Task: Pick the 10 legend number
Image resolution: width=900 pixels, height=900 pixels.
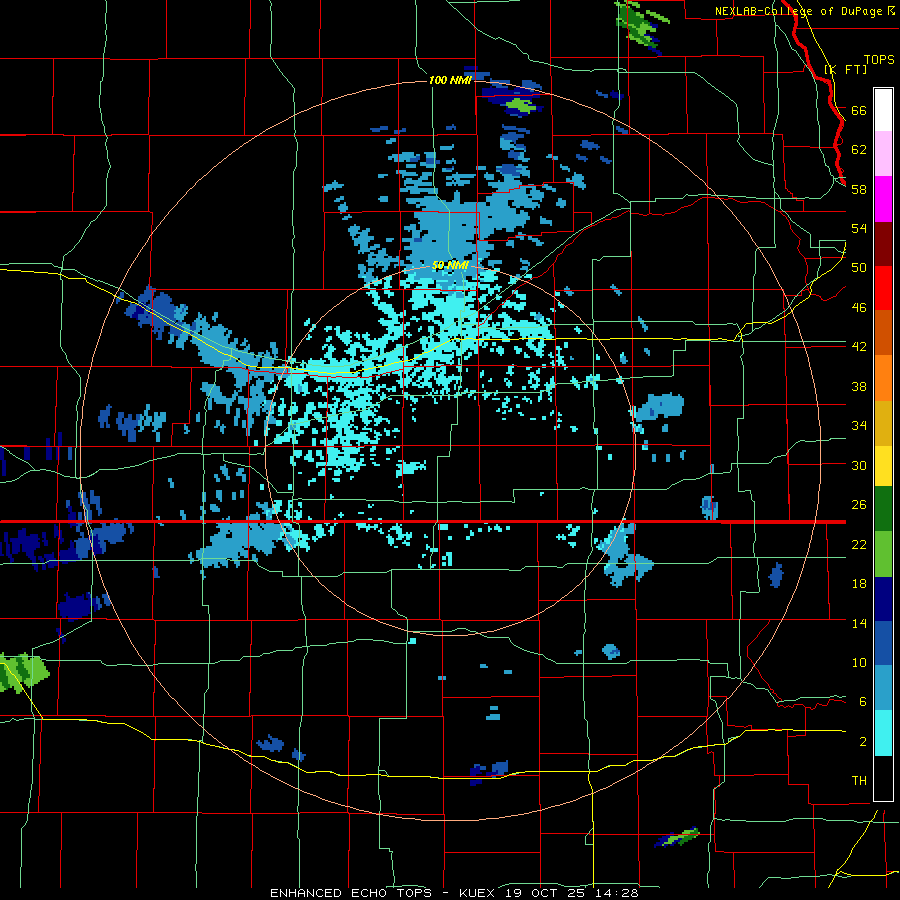Action: coord(859,662)
